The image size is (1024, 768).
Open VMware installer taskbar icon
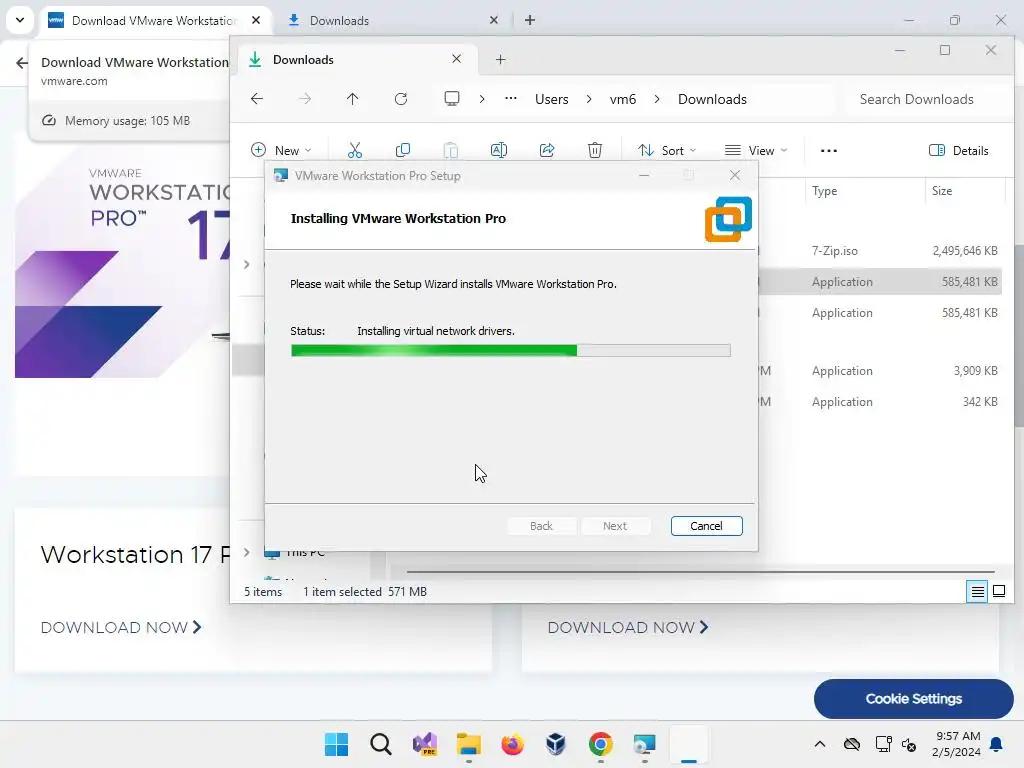click(x=644, y=744)
